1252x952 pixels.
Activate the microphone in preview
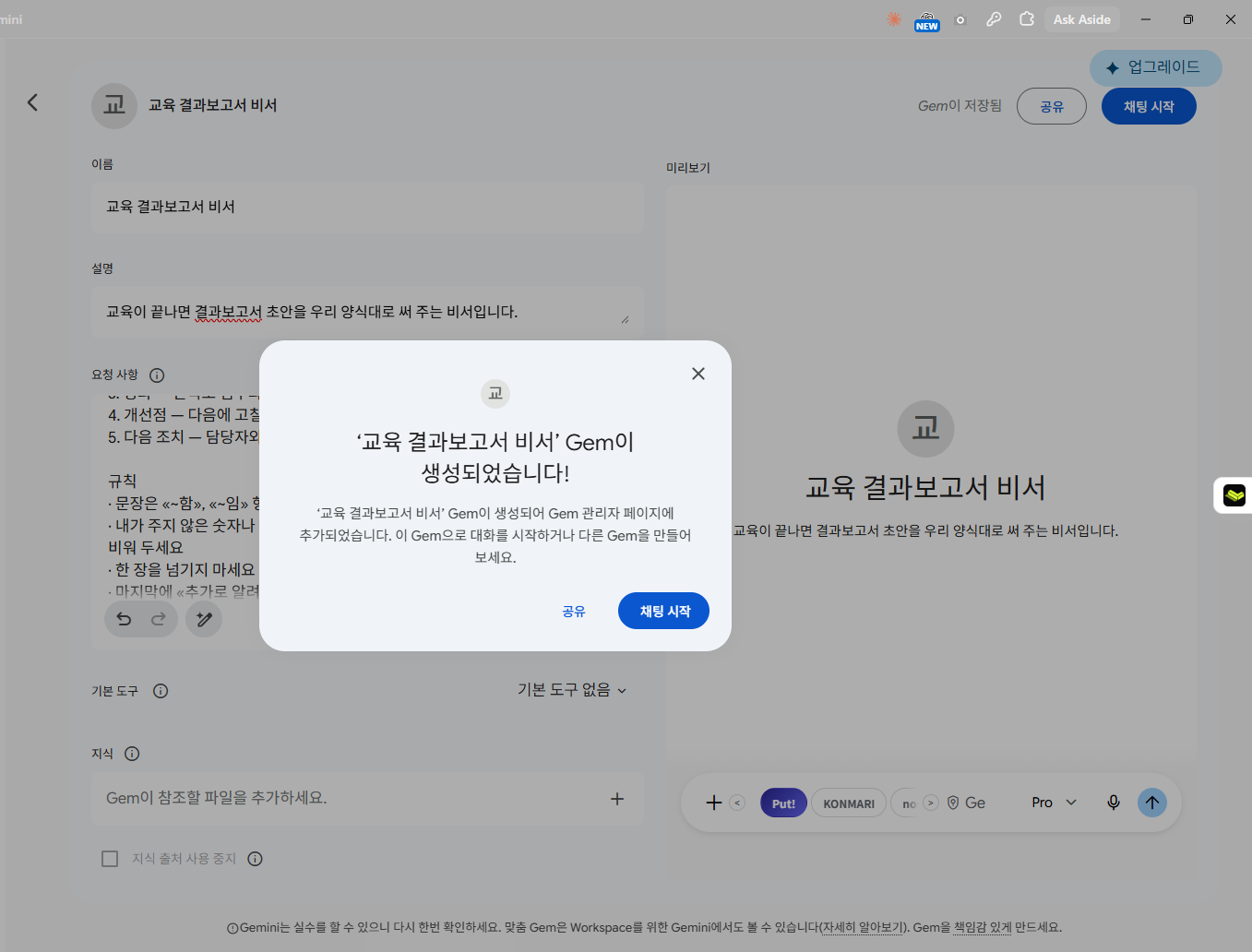pyautogui.click(x=1114, y=803)
